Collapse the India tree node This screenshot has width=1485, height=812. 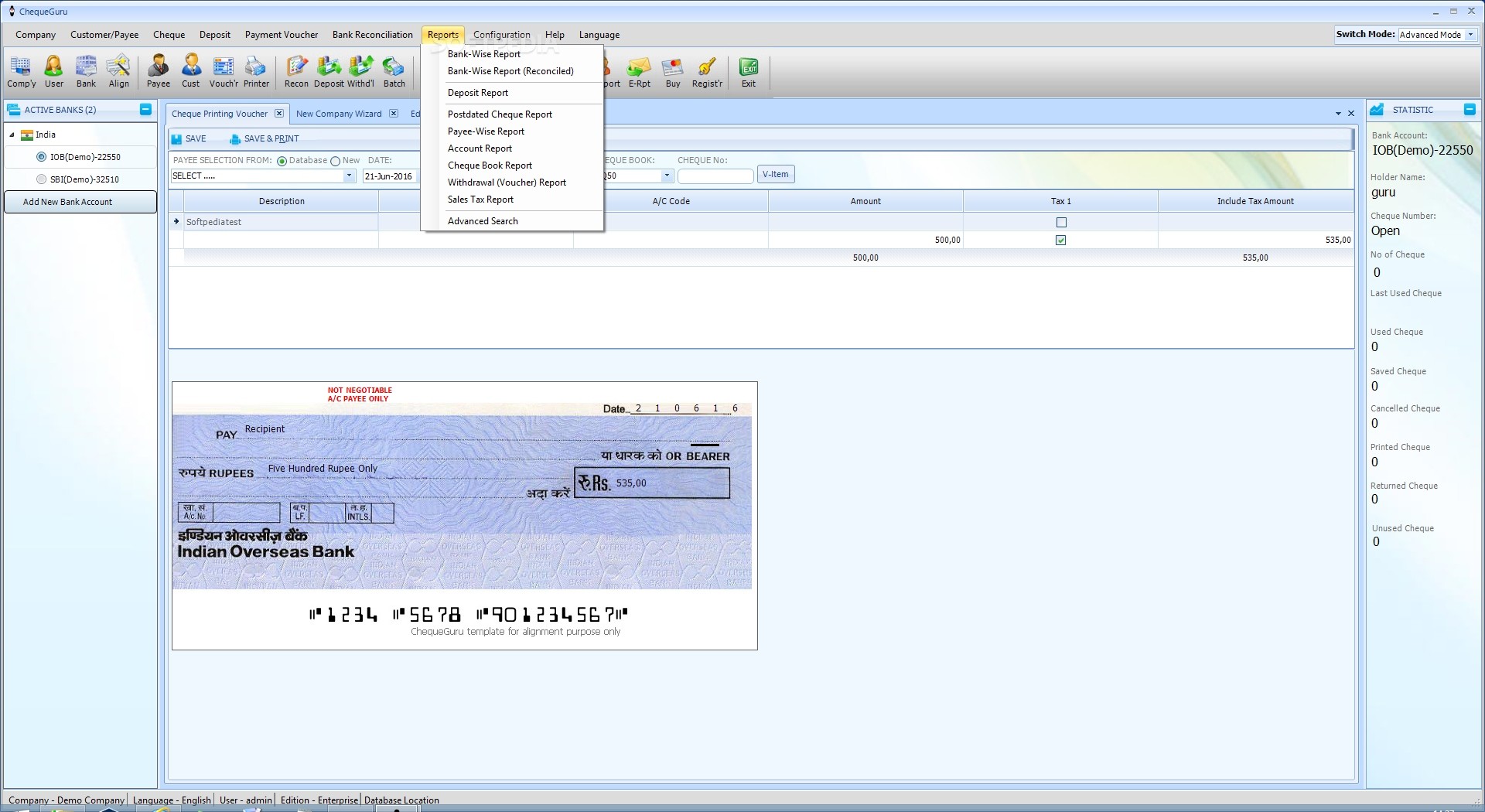(x=12, y=135)
